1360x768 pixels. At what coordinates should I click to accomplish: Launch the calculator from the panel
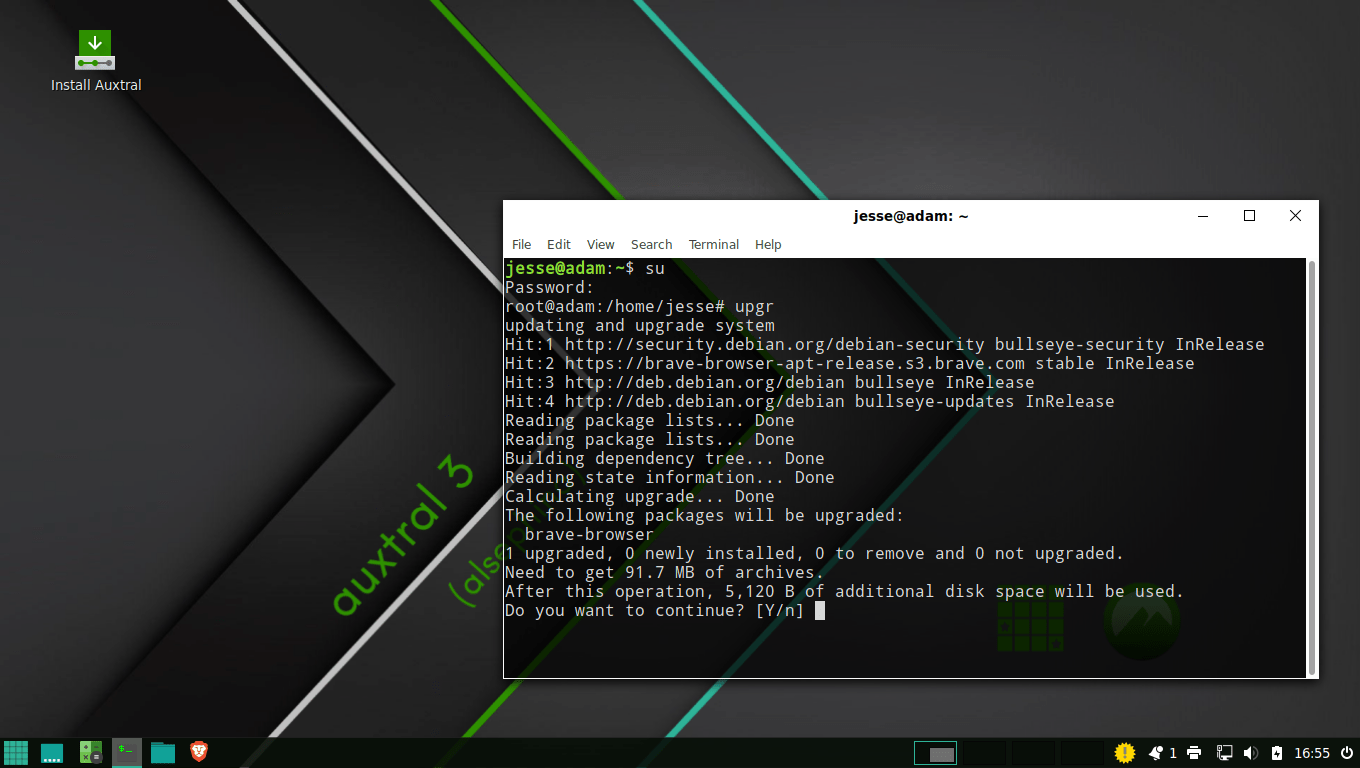90,753
